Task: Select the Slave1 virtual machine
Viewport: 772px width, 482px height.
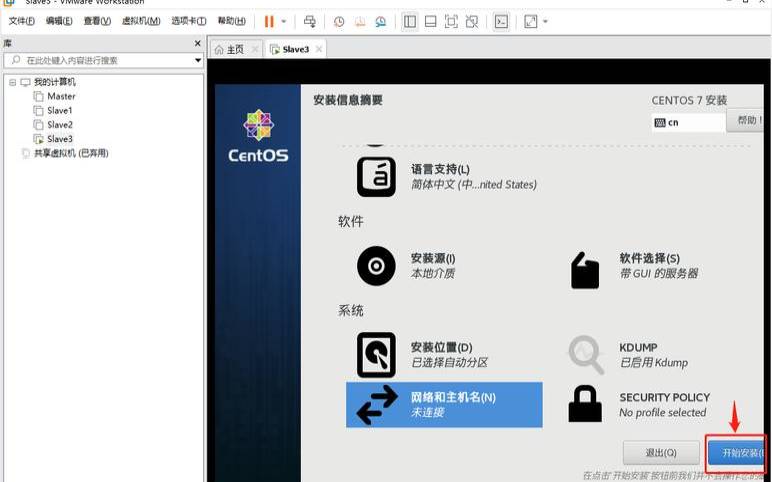Action: [60, 110]
